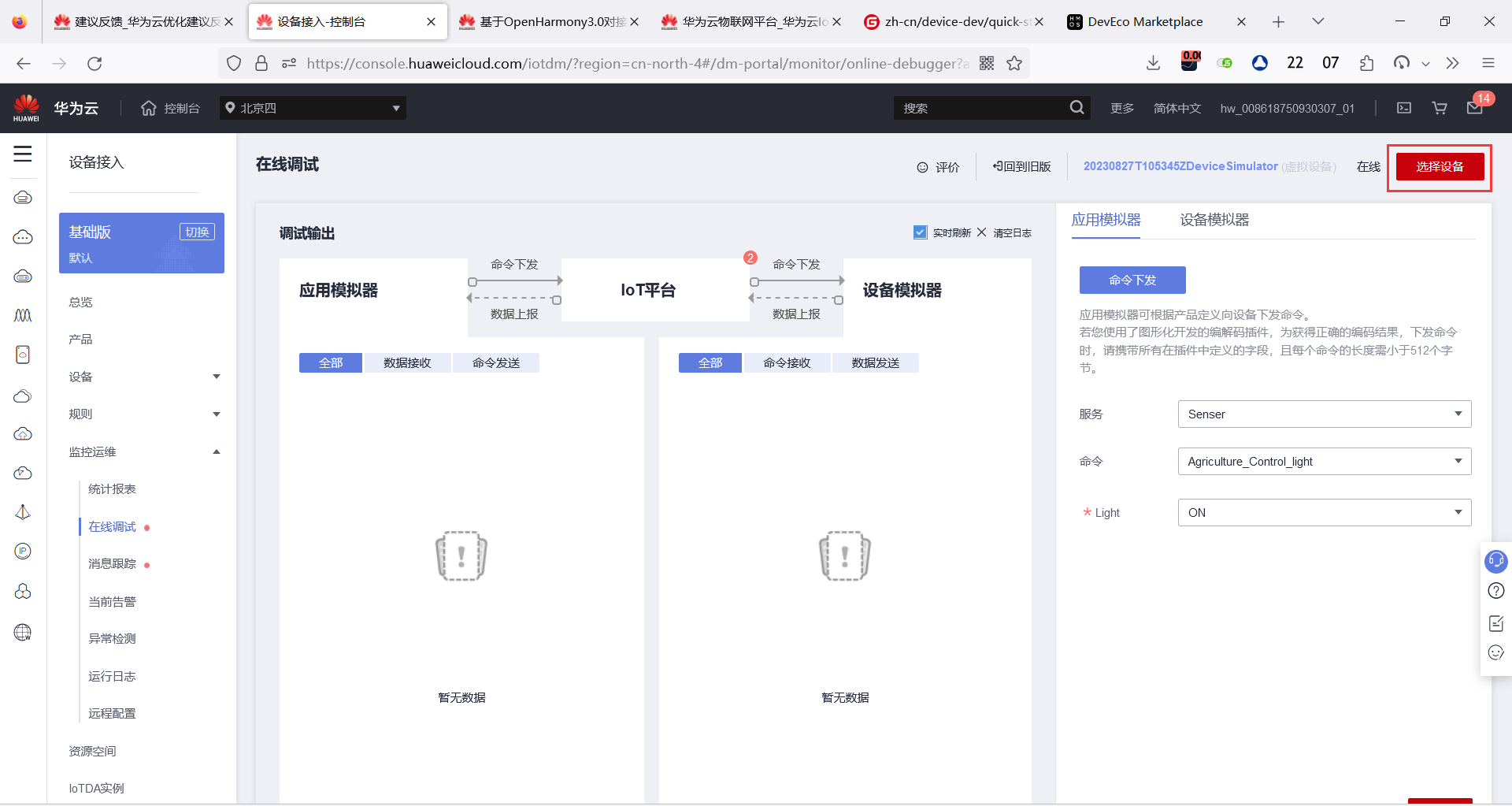
Task: Open the IP-related service icon in the sidebar
Action: (23, 551)
